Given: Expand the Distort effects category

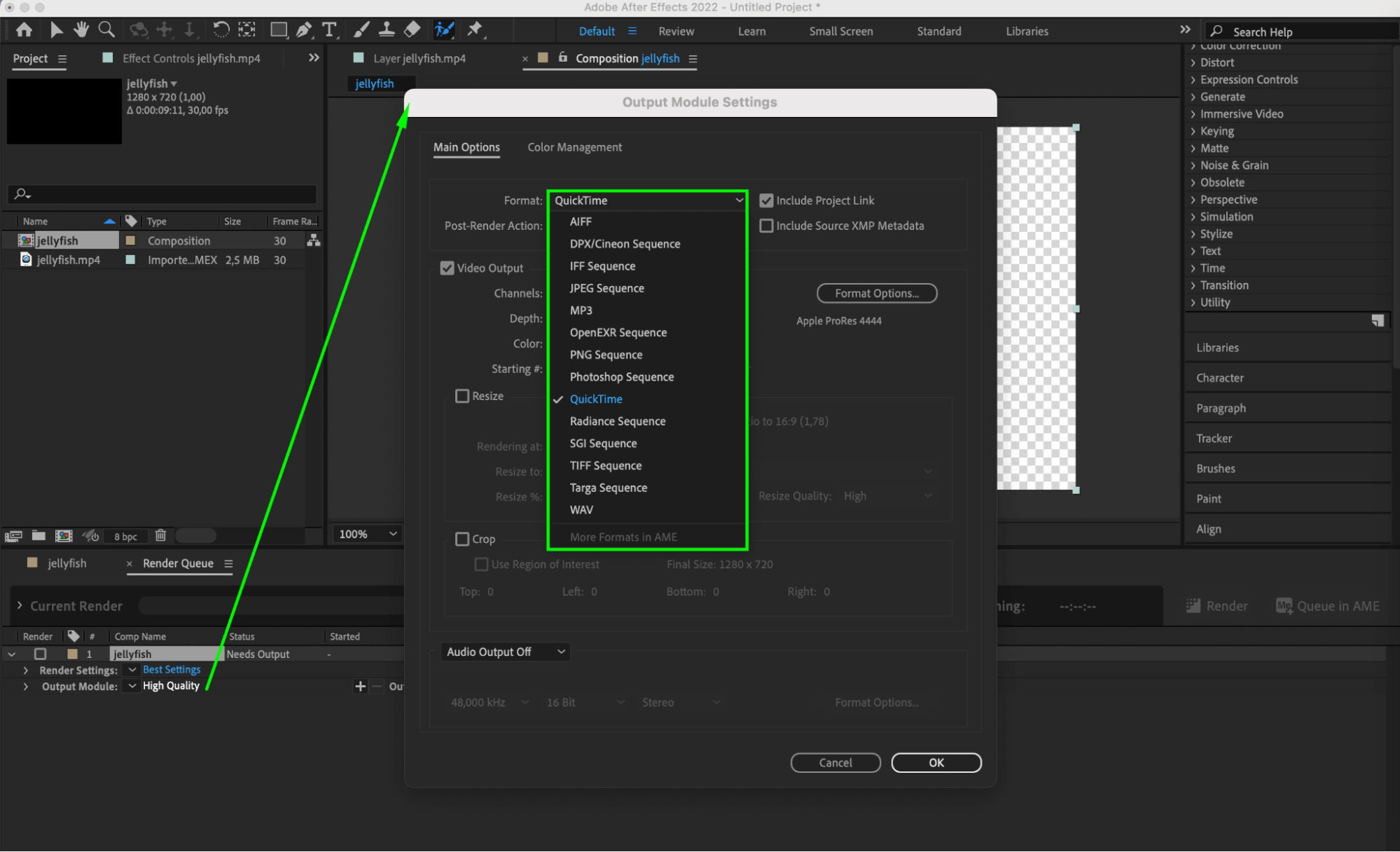Looking at the screenshot, I should [1193, 62].
